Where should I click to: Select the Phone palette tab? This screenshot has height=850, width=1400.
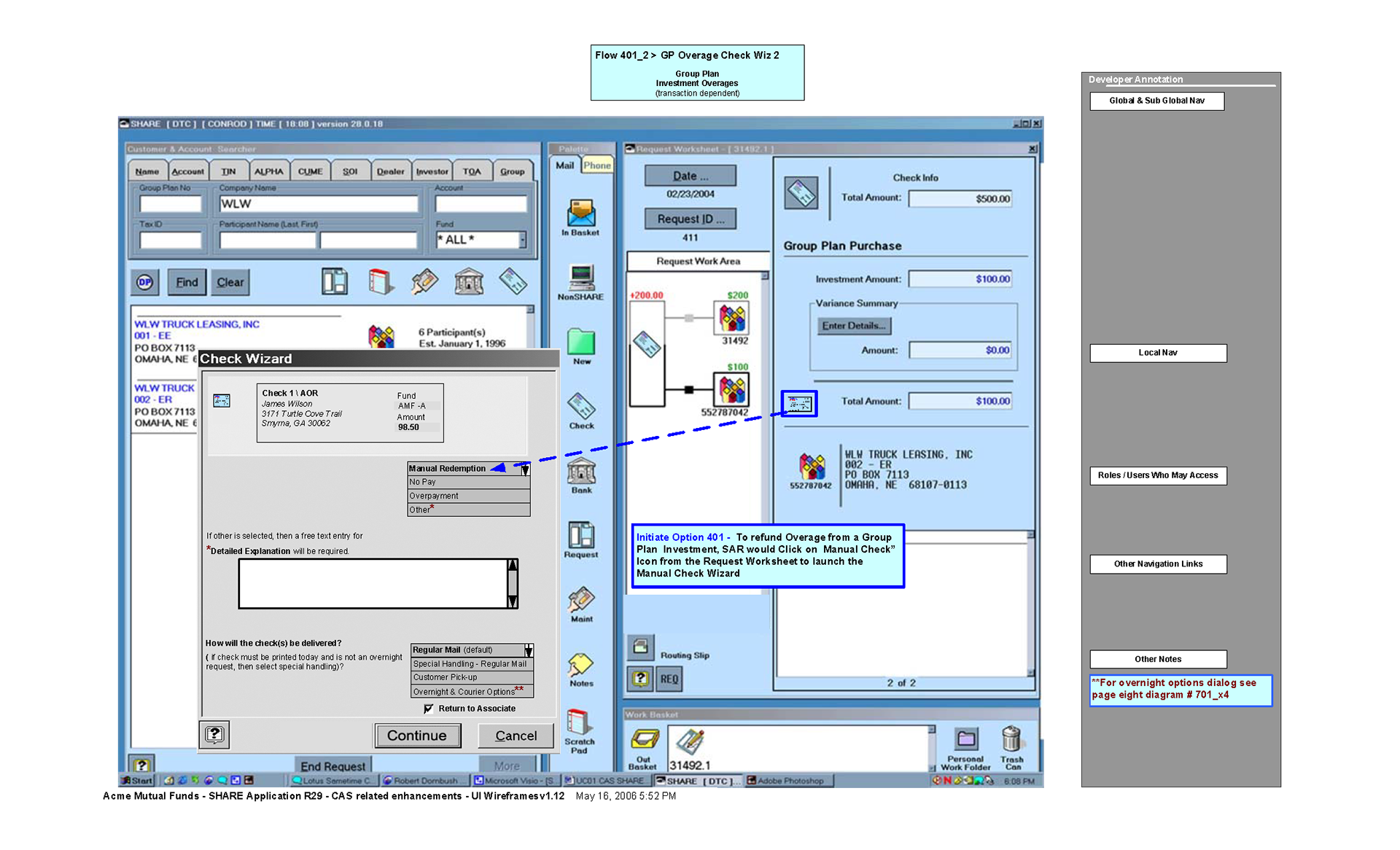pos(596,165)
